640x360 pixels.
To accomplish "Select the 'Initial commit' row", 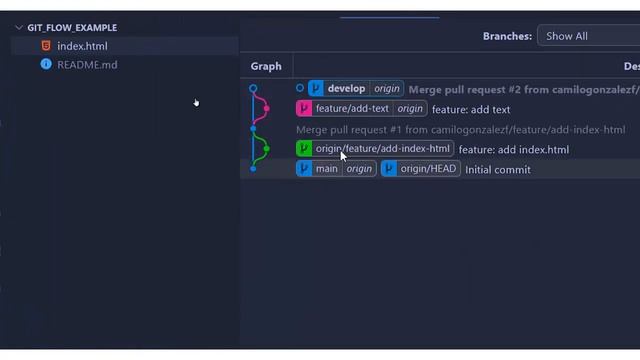I will coord(440,169).
